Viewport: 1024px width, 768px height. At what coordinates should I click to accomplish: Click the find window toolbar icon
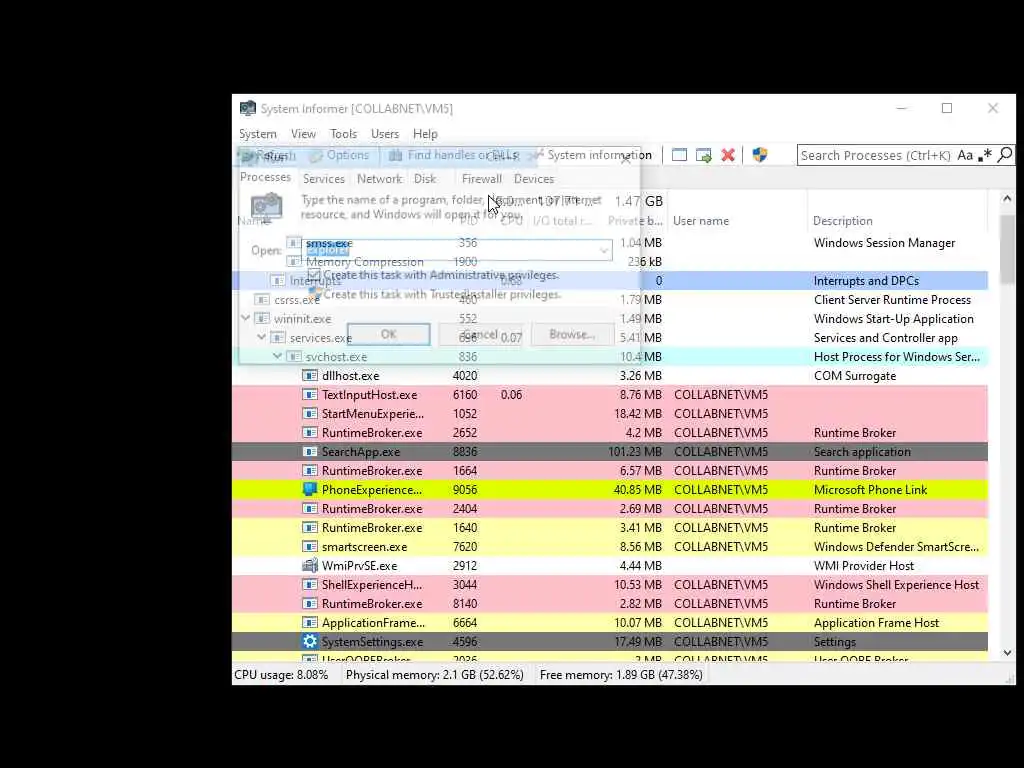pyautogui.click(x=679, y=155)
